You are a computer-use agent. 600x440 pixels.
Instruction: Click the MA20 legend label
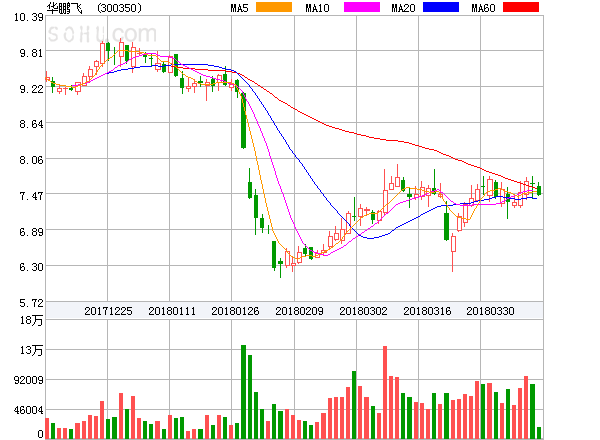coord(403,8)
